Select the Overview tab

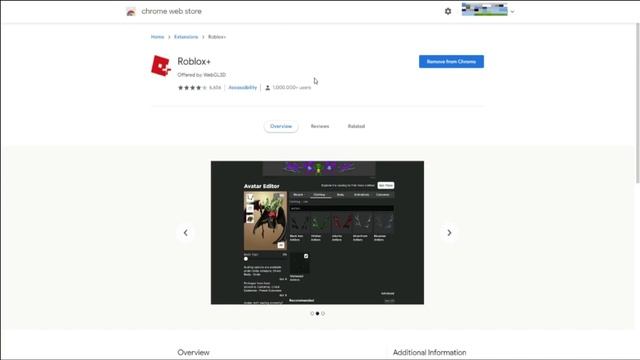point(281,126)
